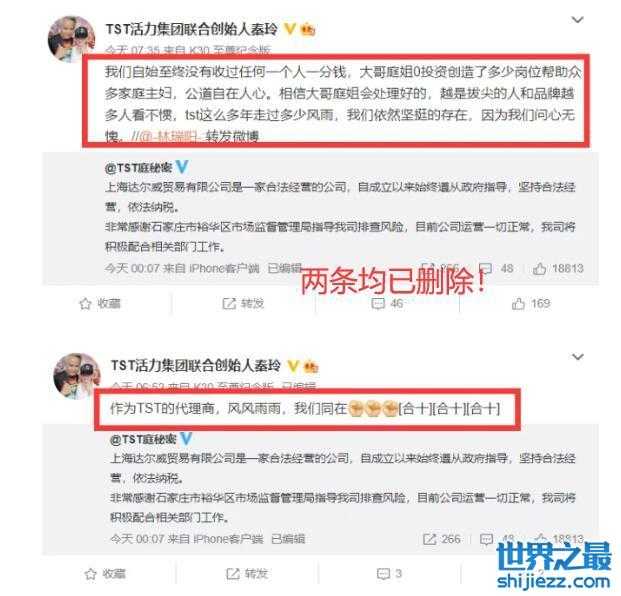The width and height of the screenshot is (621, 596).
Task: Like the first post showing 169
Action: tap(518, 304)
